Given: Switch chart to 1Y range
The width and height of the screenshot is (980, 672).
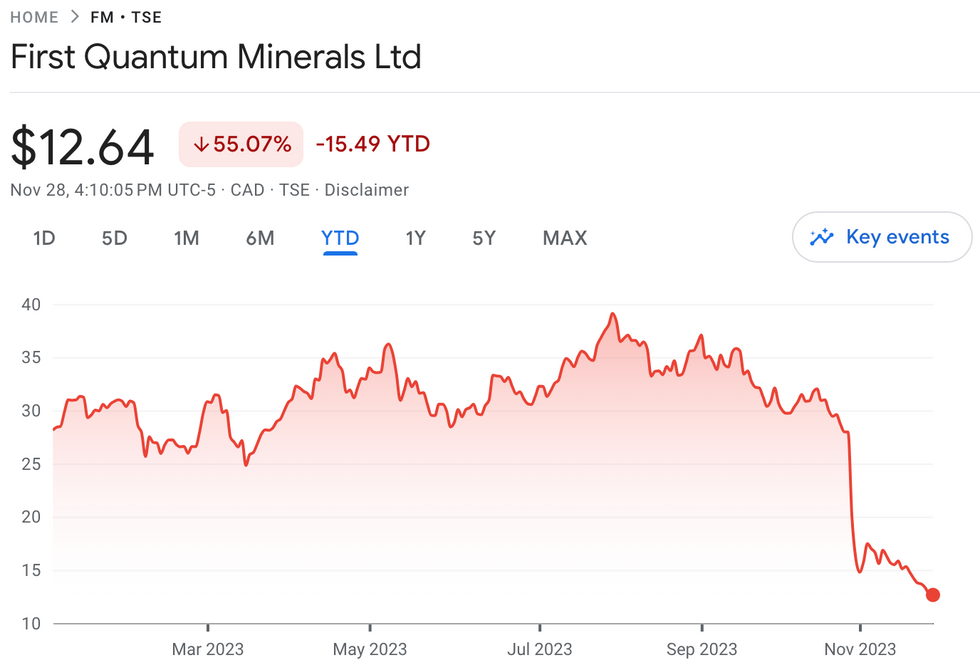Looking at the screenshot, I should (415, 238).
